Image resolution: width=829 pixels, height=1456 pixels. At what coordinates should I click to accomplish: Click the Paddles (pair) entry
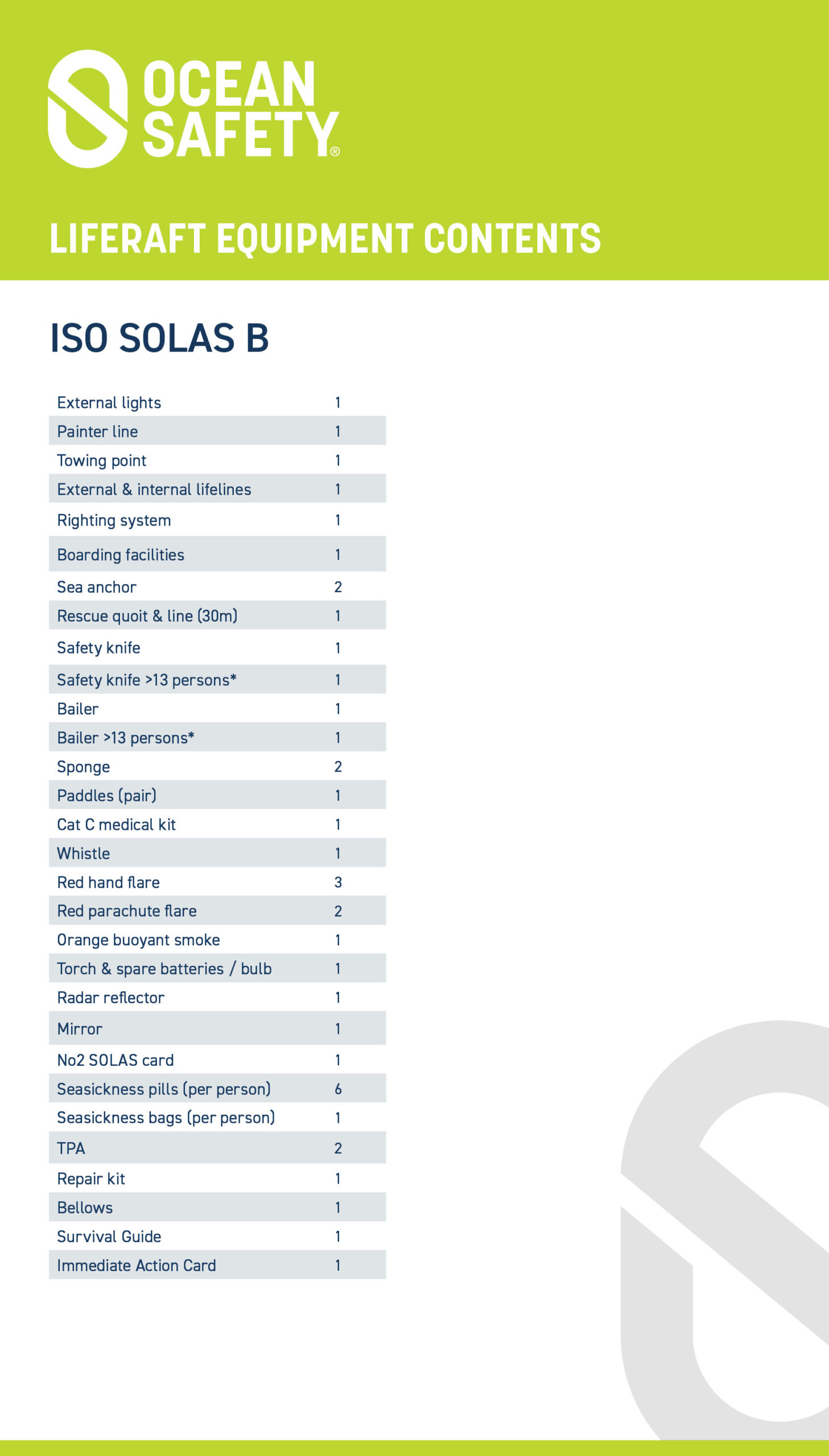pos(217,795)
